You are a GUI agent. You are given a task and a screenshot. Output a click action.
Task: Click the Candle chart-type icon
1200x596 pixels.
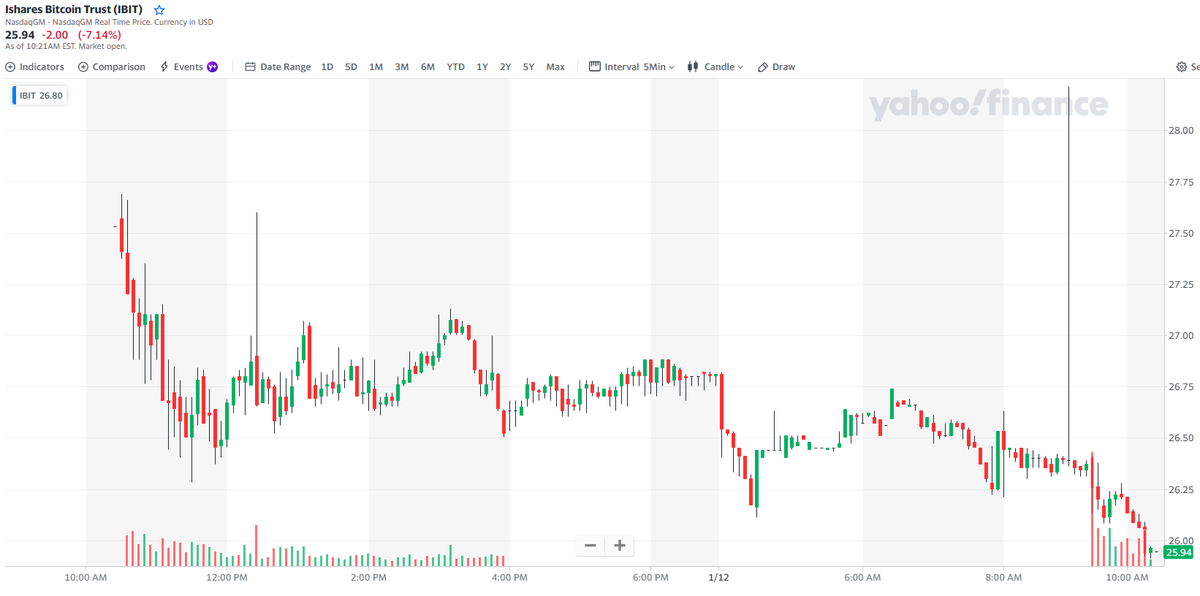click(692, 67)
